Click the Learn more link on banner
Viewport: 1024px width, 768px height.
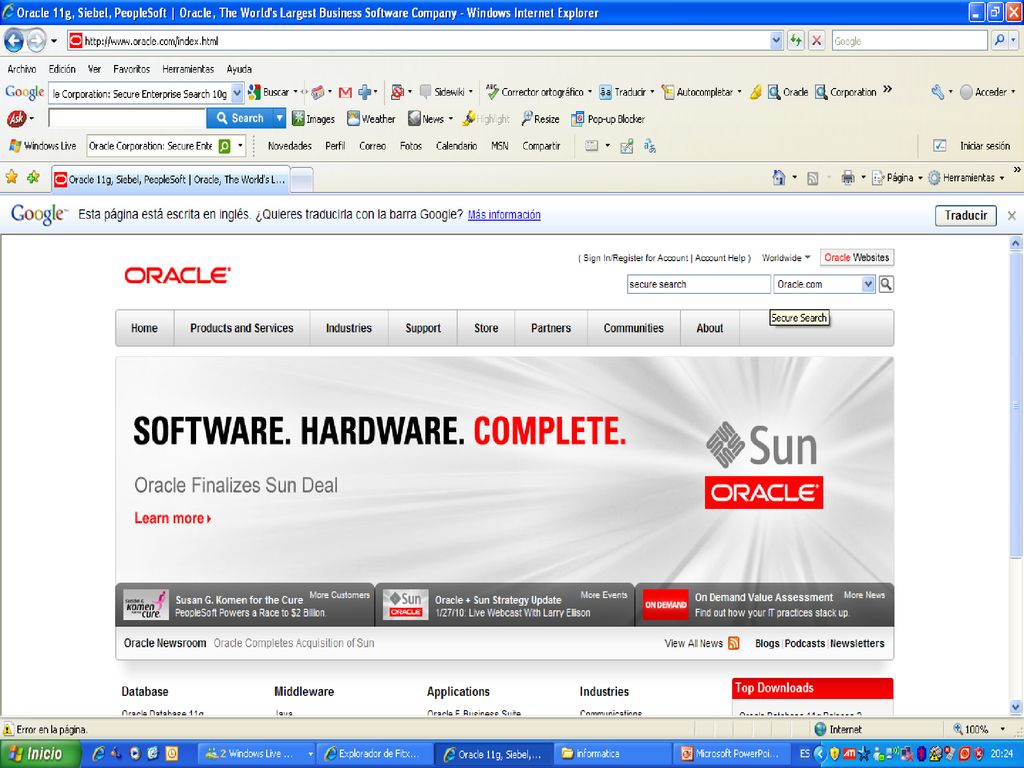[x=172, y=519]
